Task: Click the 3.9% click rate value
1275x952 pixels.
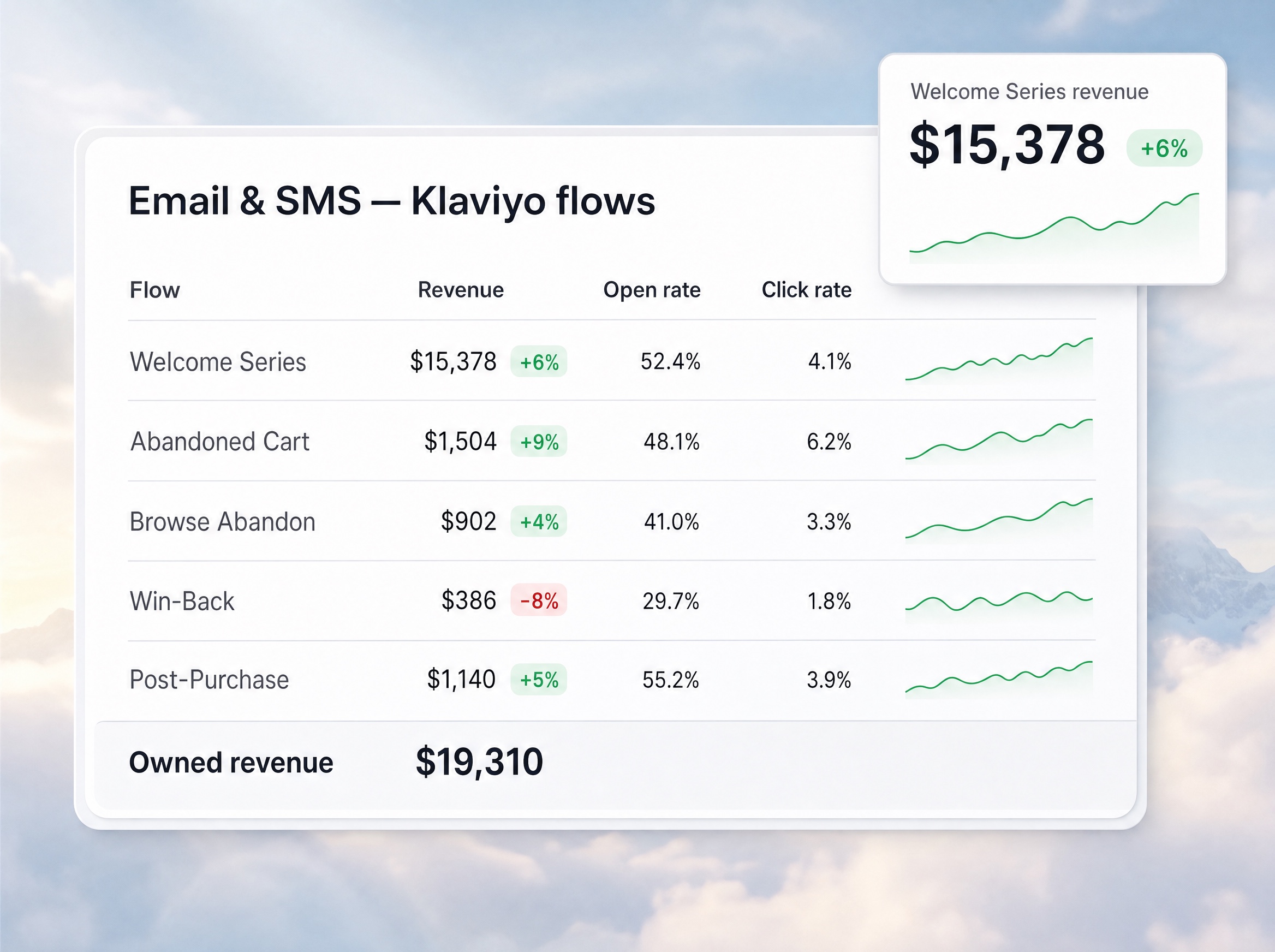Action: 829,680
